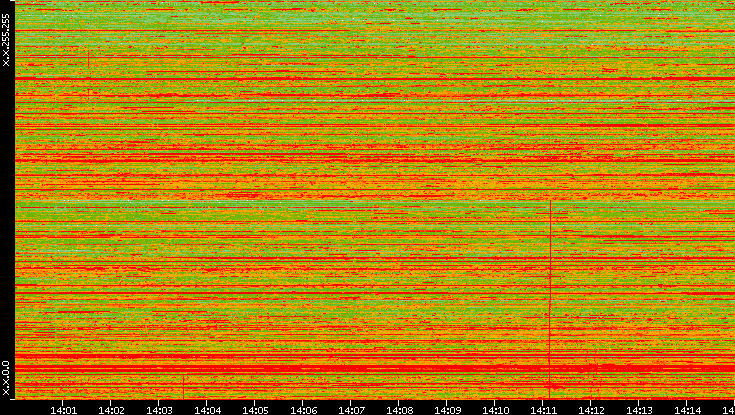This screenshot has height=415, width=735.
Task: Click the 14:03 time axis label
Action: coord(159,411)
